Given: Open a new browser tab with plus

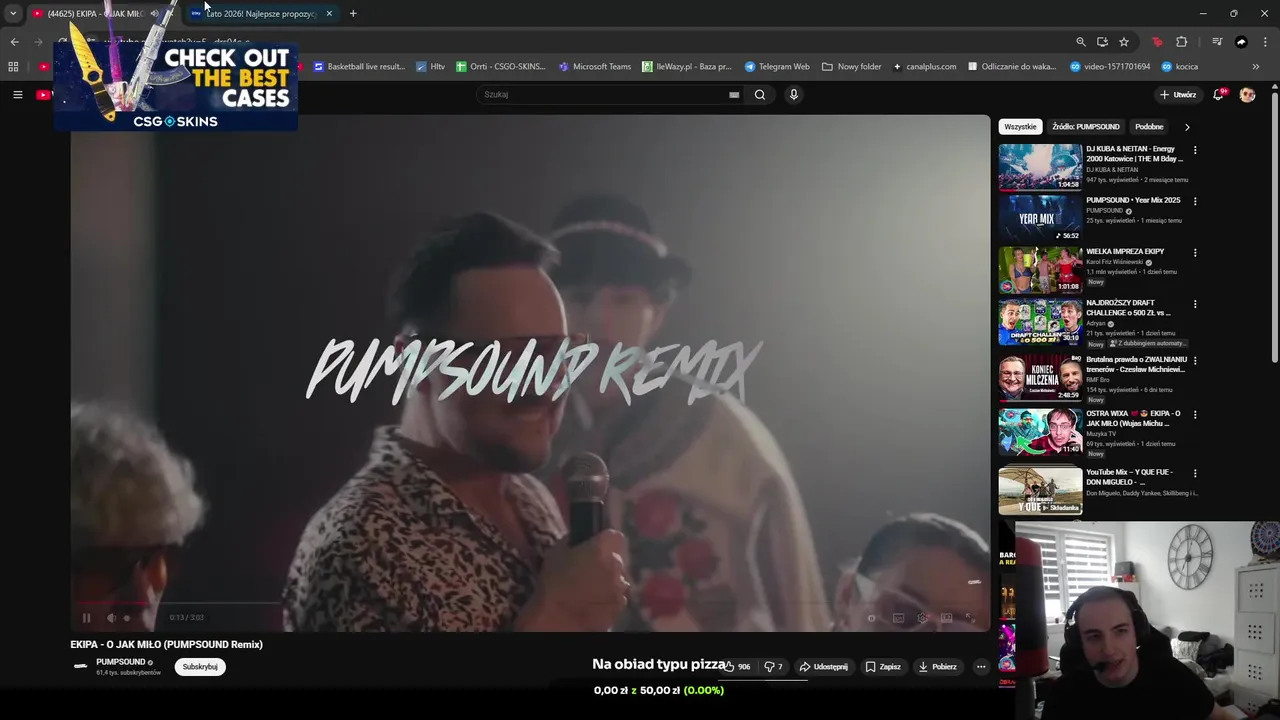Looking at the screenshot, I should point(353,14).
